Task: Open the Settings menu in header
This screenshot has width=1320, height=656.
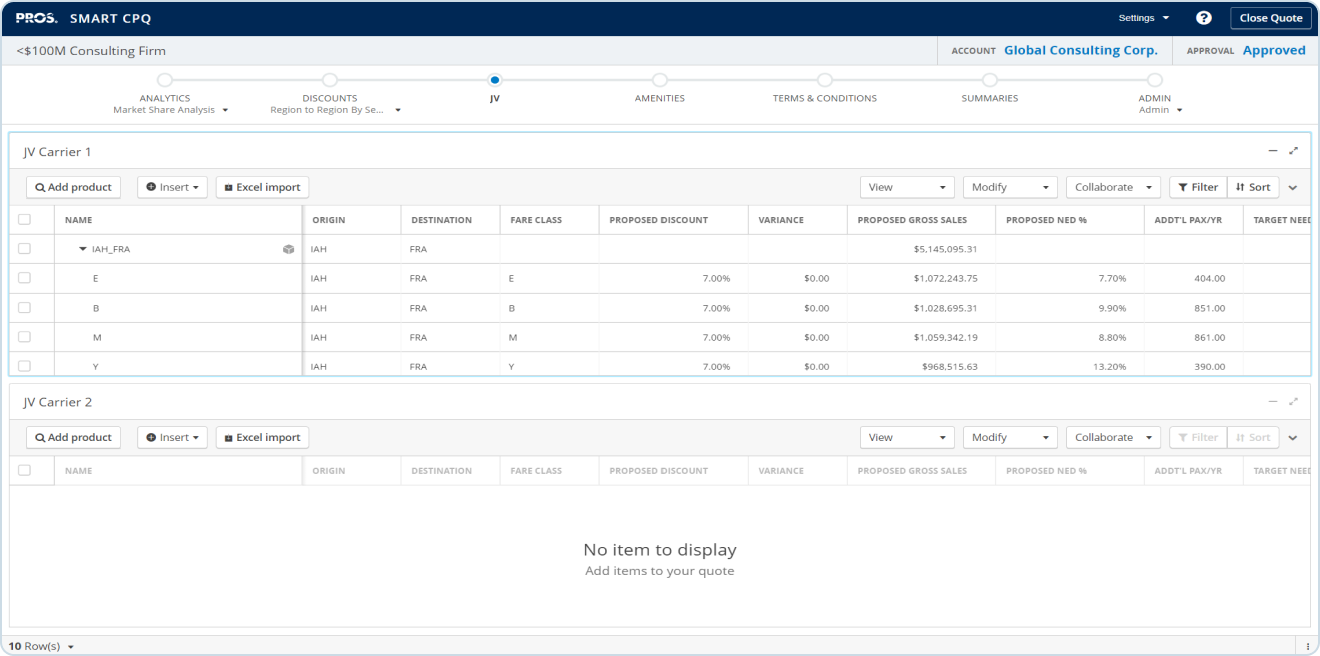Action: coord(1143,18)
